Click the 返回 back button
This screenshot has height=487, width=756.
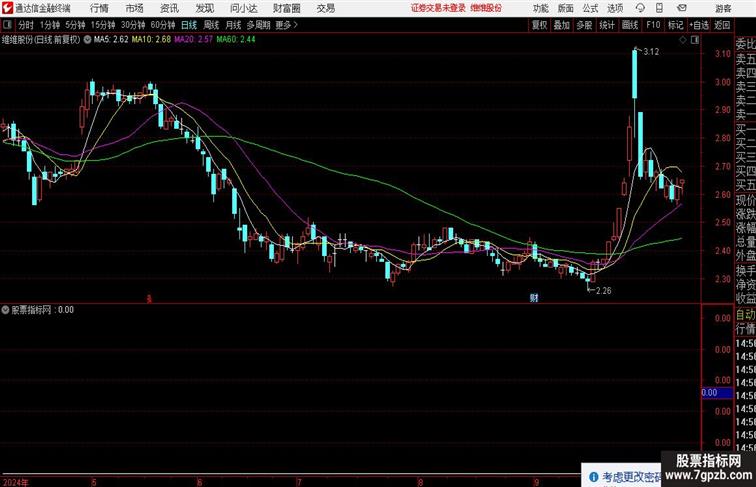click(x=722, y=25)
